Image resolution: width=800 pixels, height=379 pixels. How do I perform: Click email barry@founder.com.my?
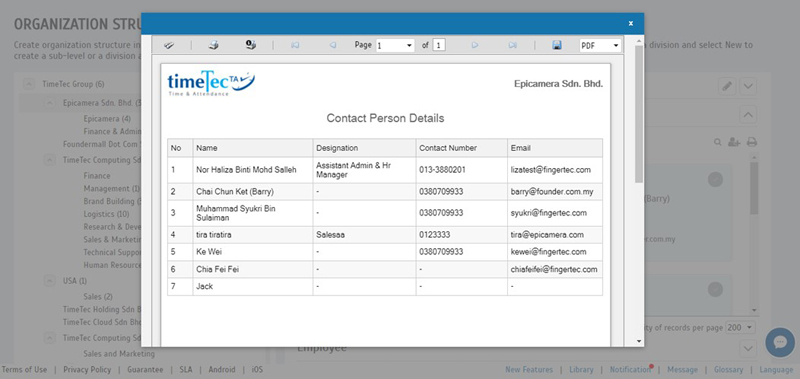552,192
